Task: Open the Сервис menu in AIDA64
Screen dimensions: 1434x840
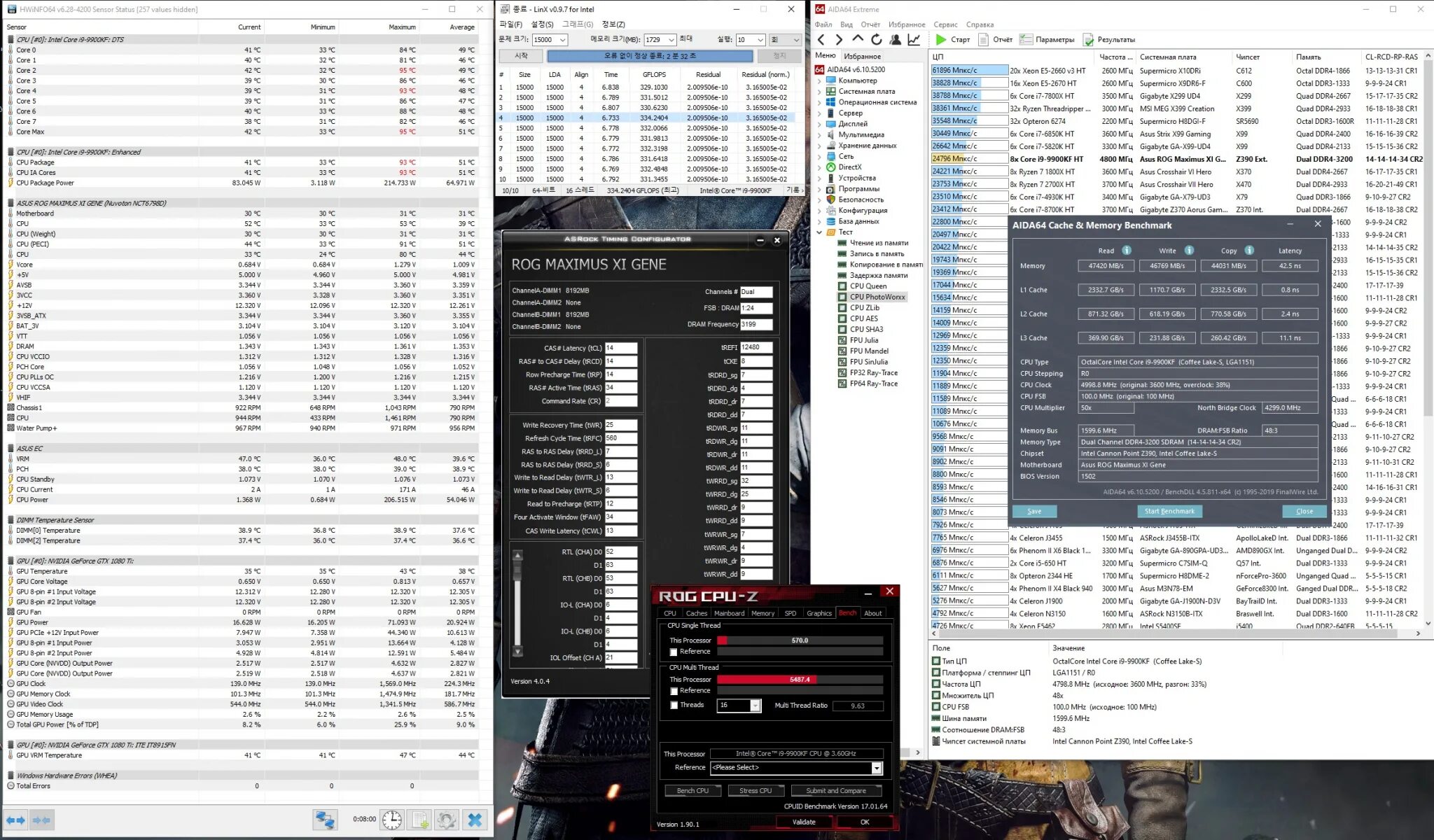Action: point(945,24)
